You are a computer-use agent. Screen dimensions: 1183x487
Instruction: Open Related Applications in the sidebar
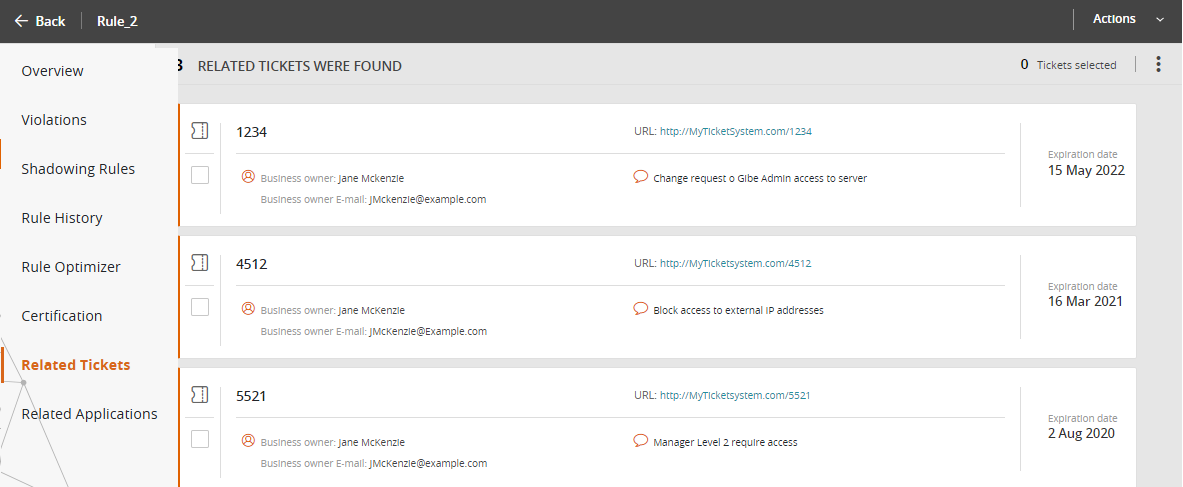point(89,414)
